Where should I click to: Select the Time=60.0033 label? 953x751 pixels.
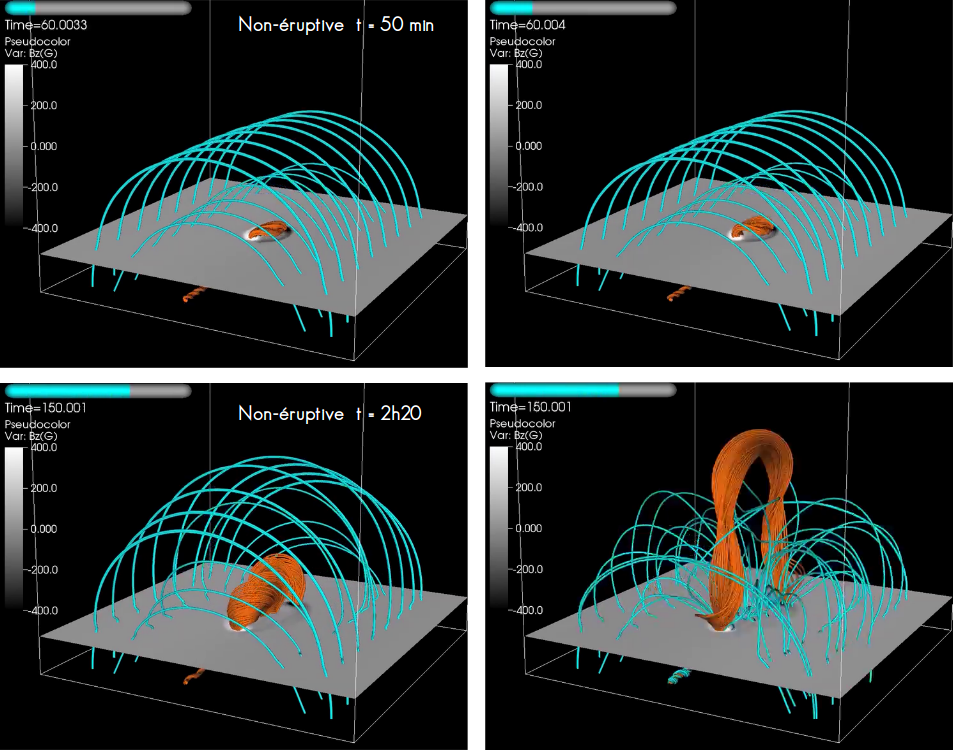(x=44, y=25)
